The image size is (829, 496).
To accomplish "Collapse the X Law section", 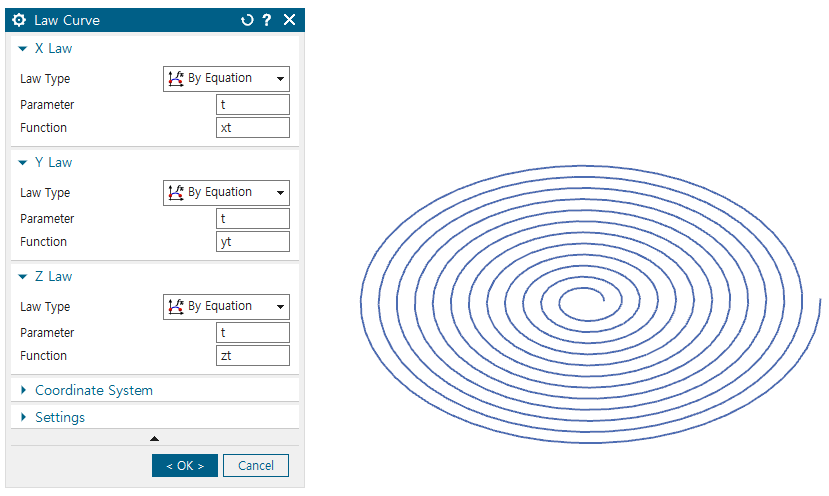I will click(x=23, y=48).
